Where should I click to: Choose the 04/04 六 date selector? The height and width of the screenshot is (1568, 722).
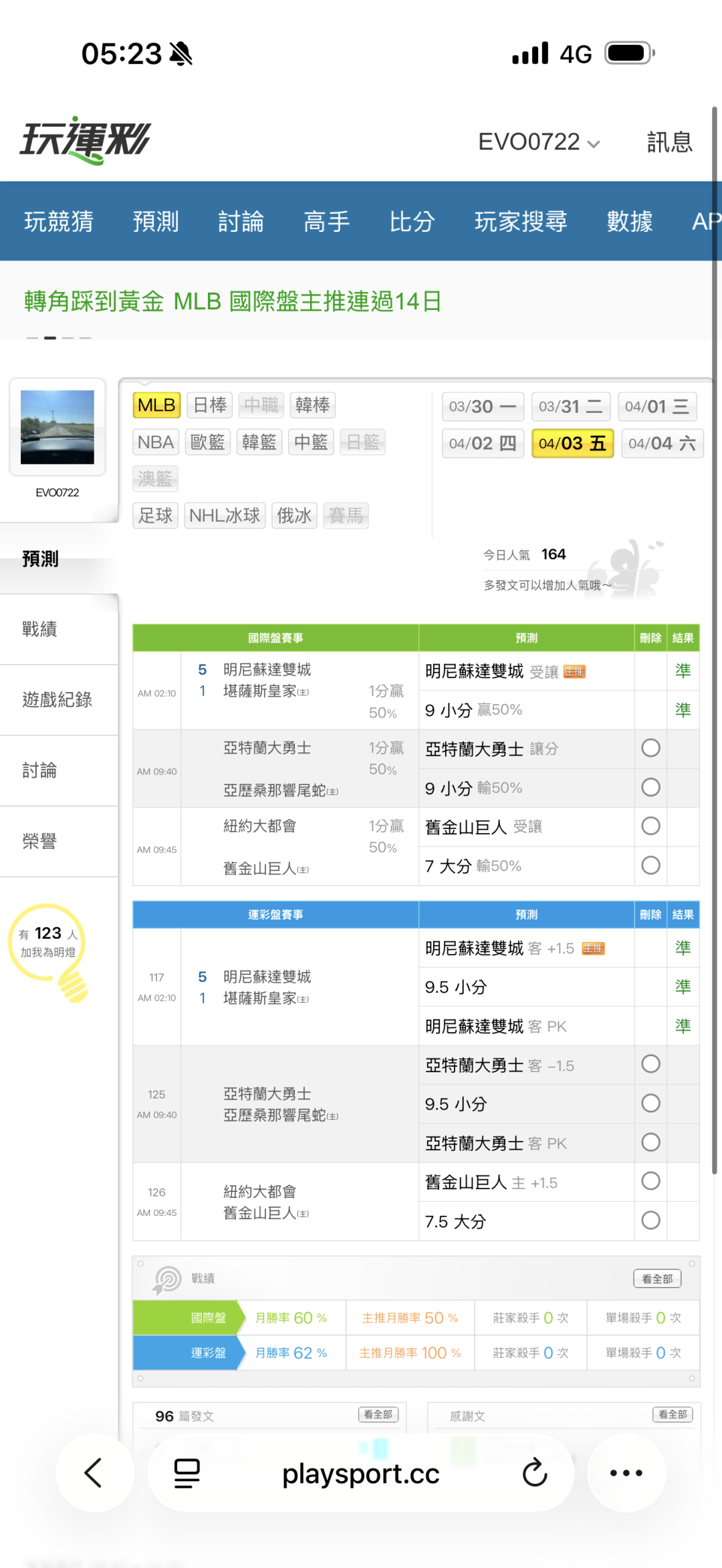click(x=662, y=444)
